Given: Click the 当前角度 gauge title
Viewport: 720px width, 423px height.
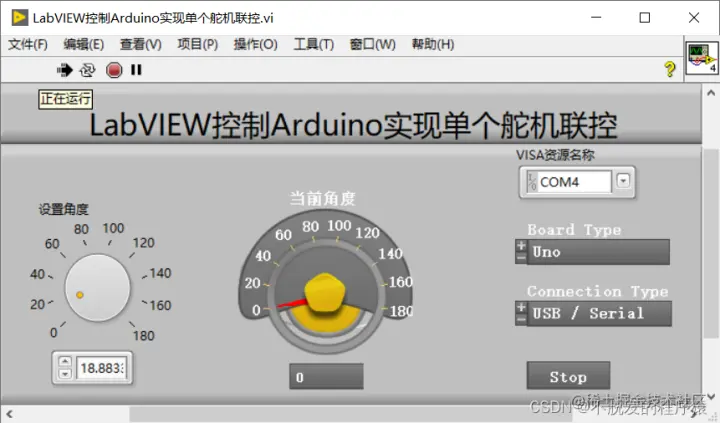Looking at the screenshot, I should [x=323, y=199].
